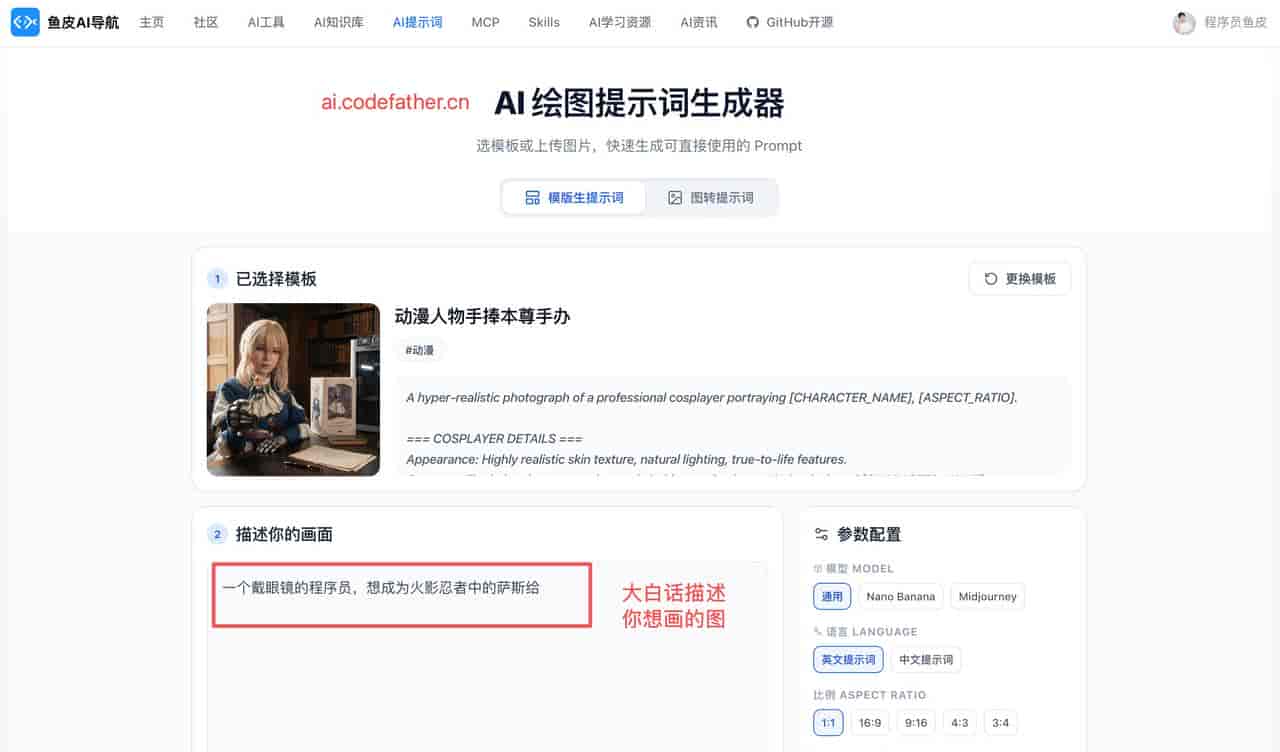
Task: Click the sliders icon beside 参数配置
Action: point(821,534)
